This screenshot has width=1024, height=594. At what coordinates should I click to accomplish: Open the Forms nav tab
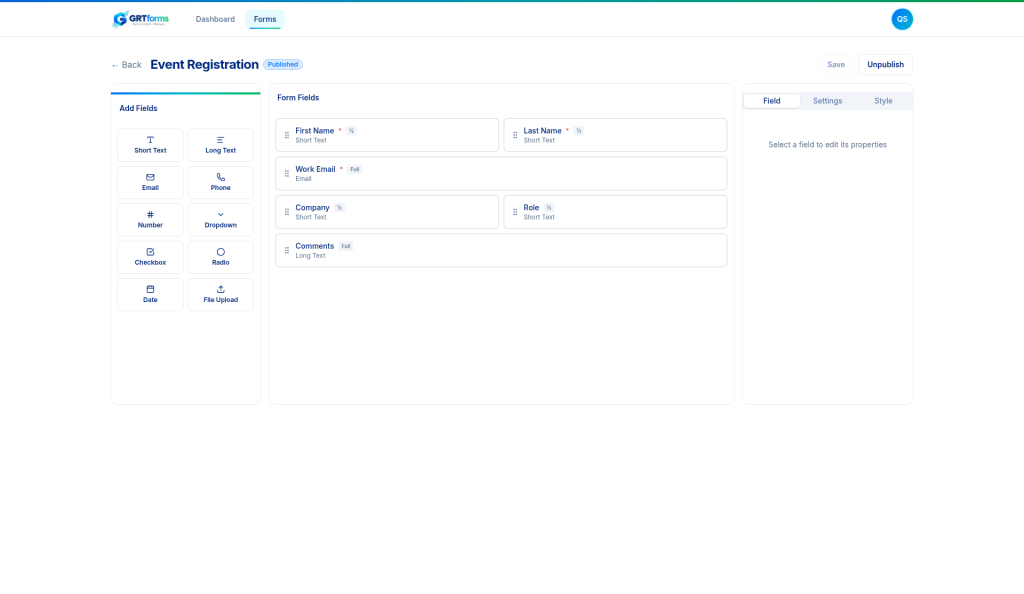tap(265, 19)
